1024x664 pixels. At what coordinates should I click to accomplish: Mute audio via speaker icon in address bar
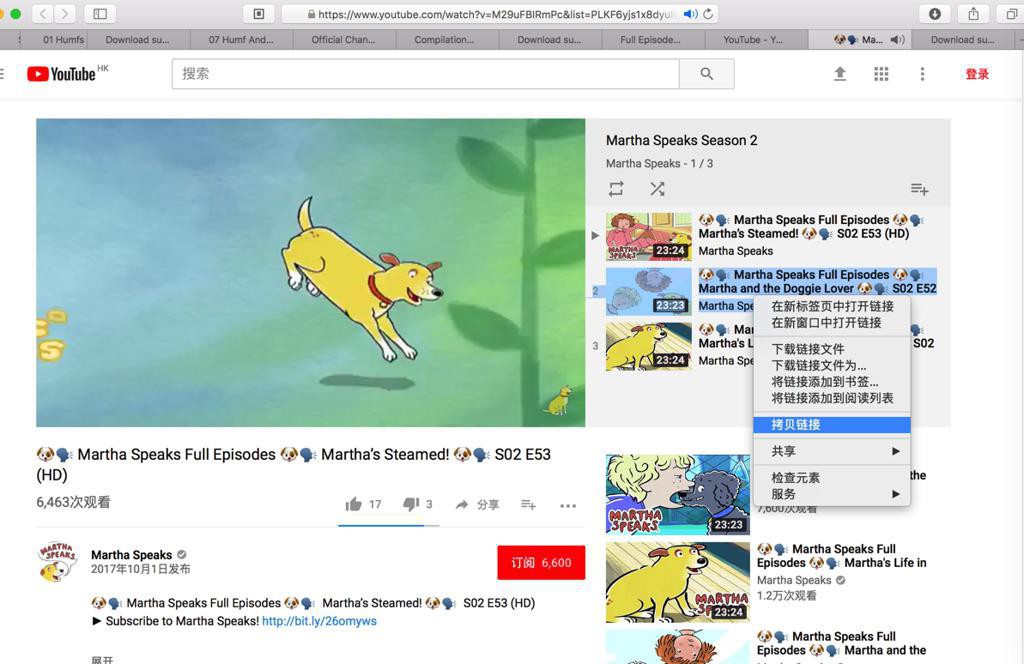click(690, 14)
